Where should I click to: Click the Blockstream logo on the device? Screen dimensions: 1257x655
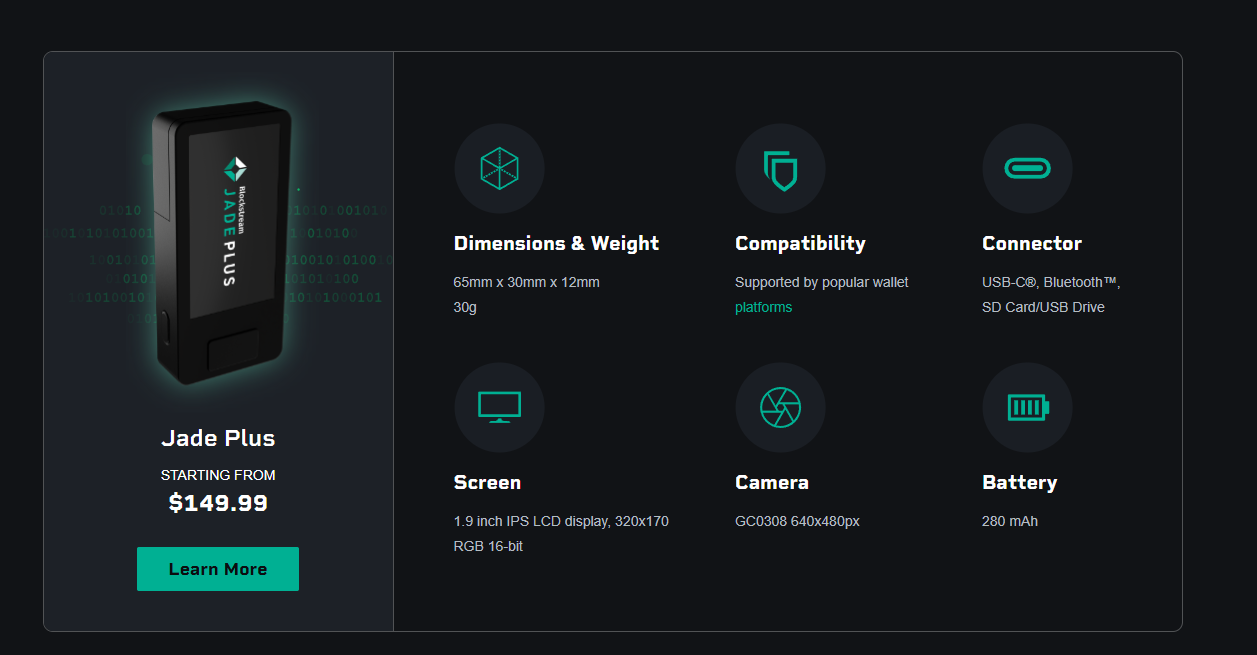[x=235, y=169]
